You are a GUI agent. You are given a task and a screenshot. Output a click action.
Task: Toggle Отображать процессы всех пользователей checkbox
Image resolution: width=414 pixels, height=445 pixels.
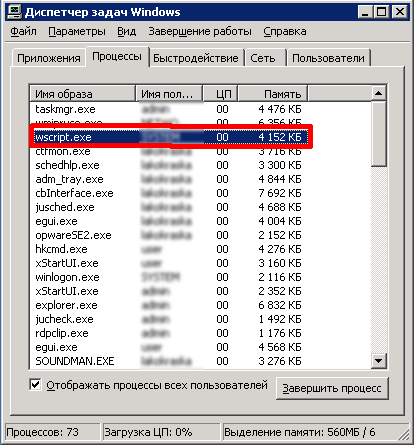coord(35,385)
